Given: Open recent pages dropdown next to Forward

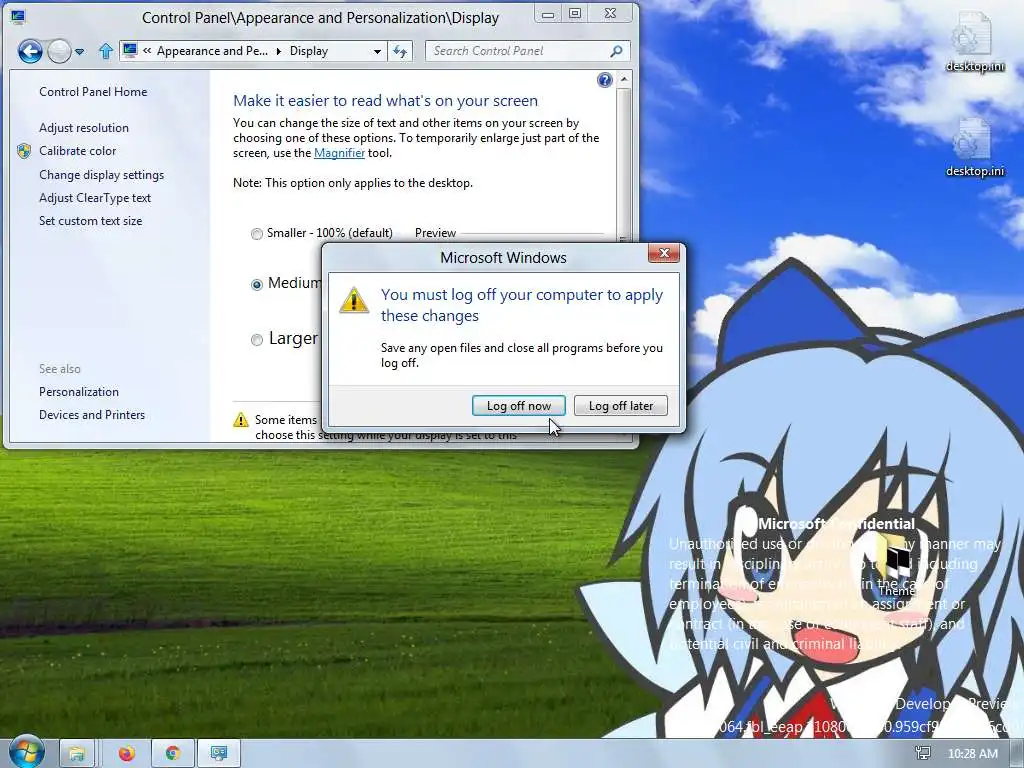Looking at the screenshot, I should [80, 52].
